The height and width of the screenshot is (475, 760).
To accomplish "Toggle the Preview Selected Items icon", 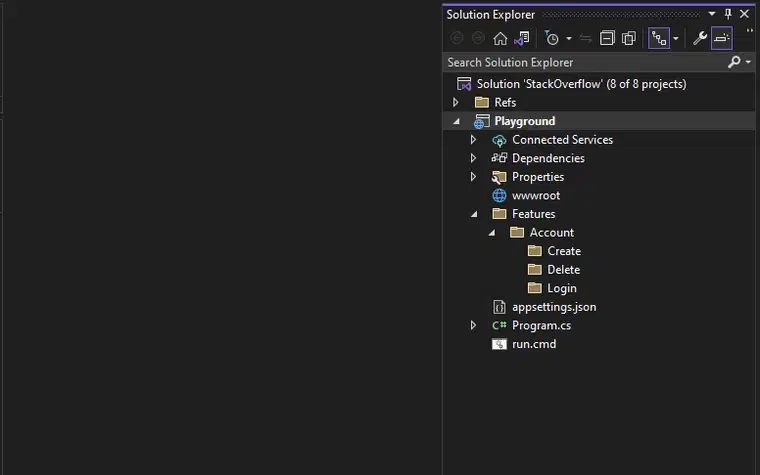I will [722, 38].
